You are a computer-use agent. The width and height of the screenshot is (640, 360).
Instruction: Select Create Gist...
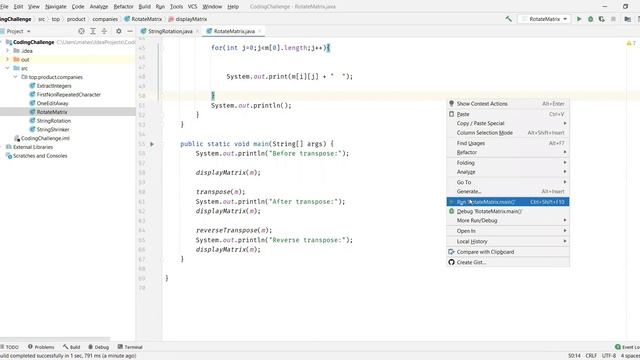tap(508, 262)
